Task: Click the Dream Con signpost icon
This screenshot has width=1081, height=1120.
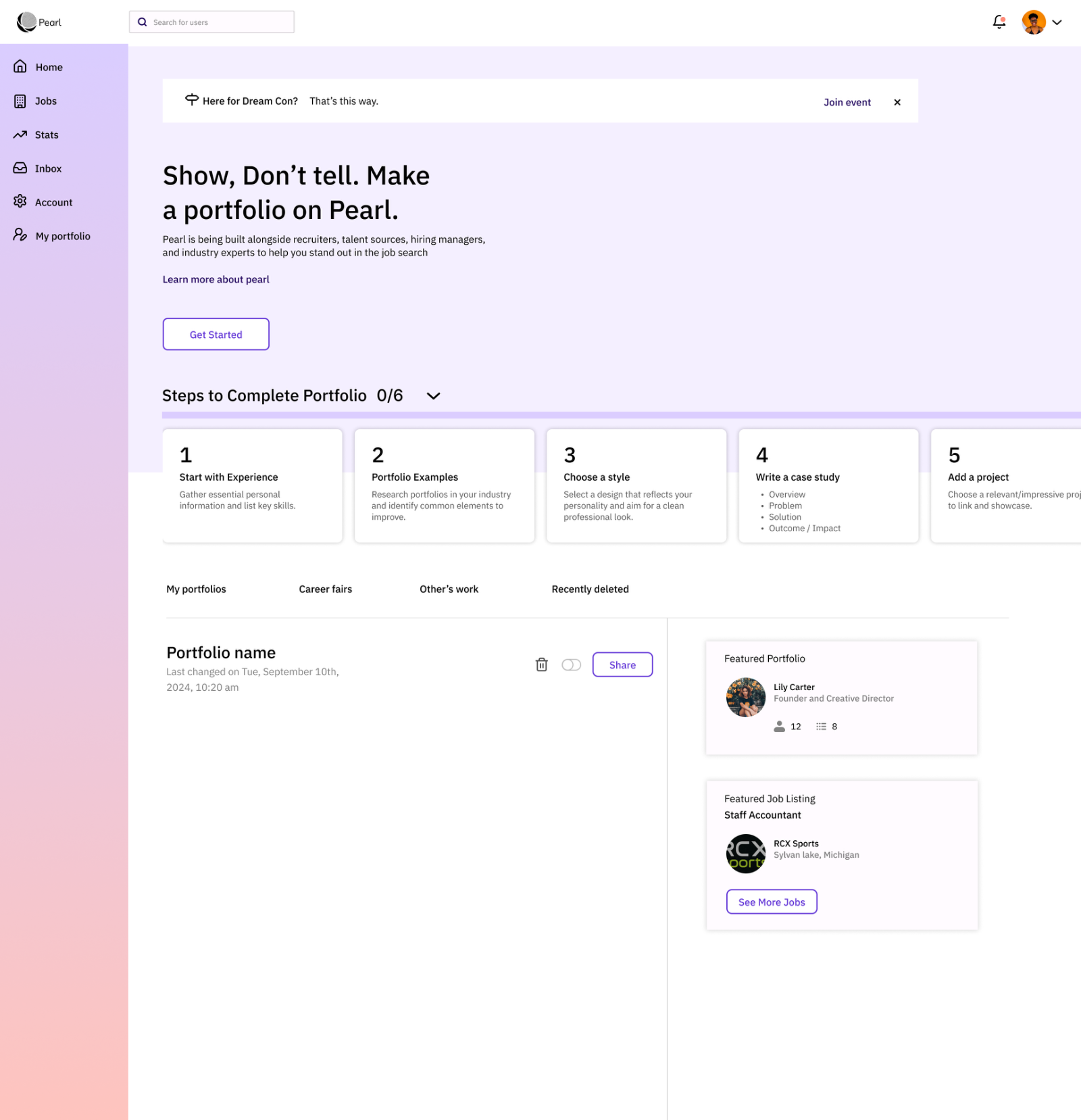Action: click(192, 100)
